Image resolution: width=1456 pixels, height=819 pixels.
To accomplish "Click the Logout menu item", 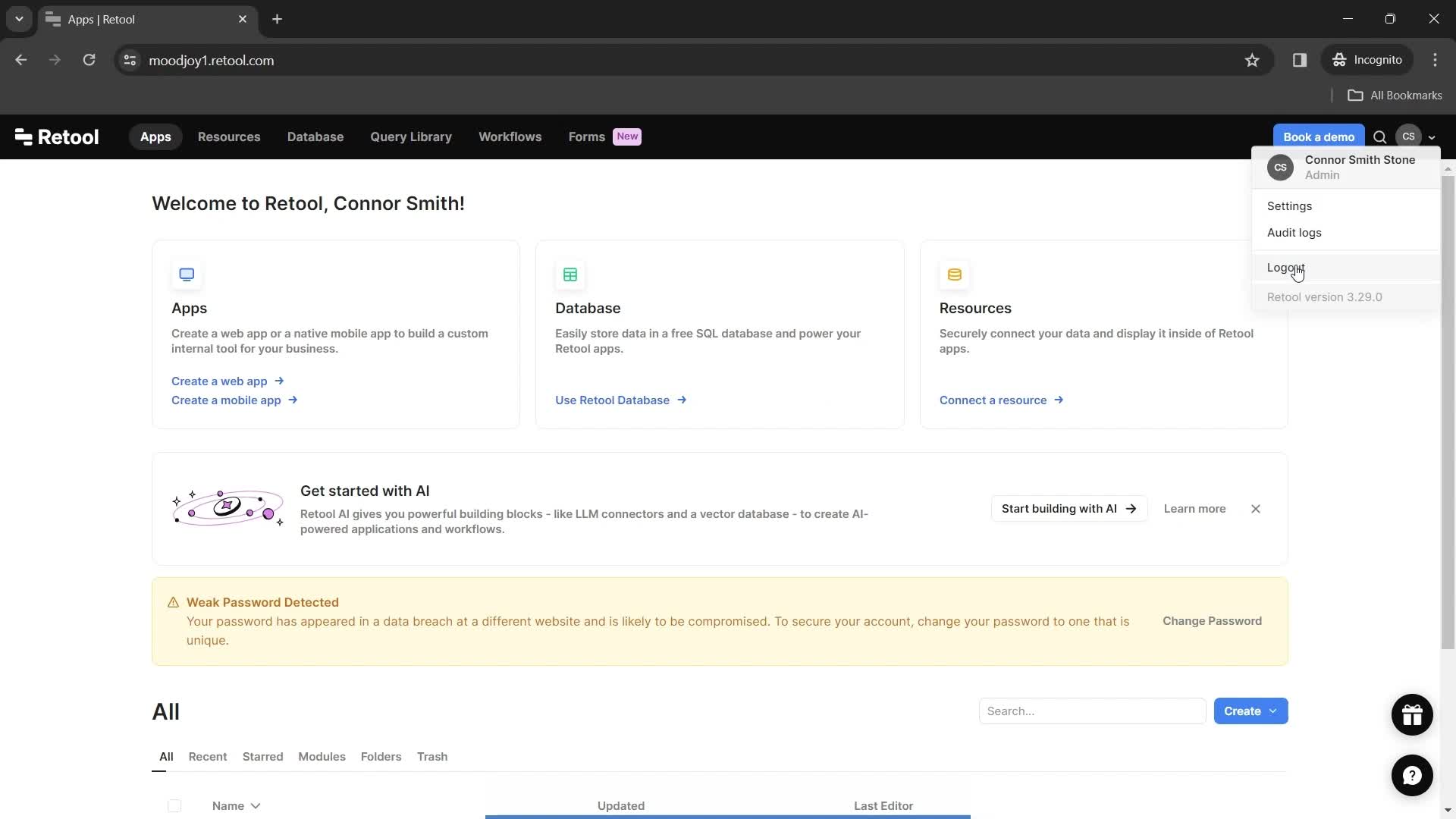I will 1288,266.
